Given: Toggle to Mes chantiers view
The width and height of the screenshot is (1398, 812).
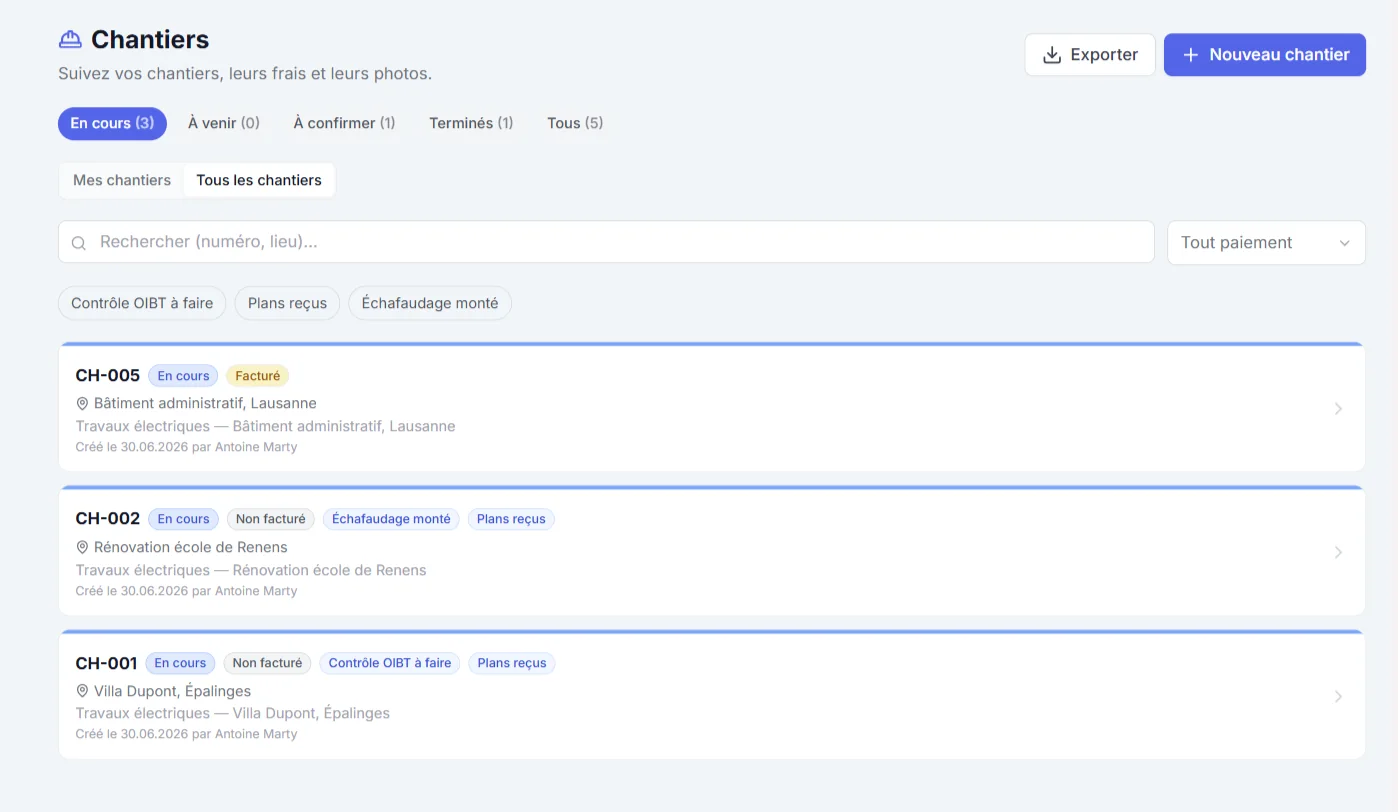Looking at the screenshot, I should [122, 181].
